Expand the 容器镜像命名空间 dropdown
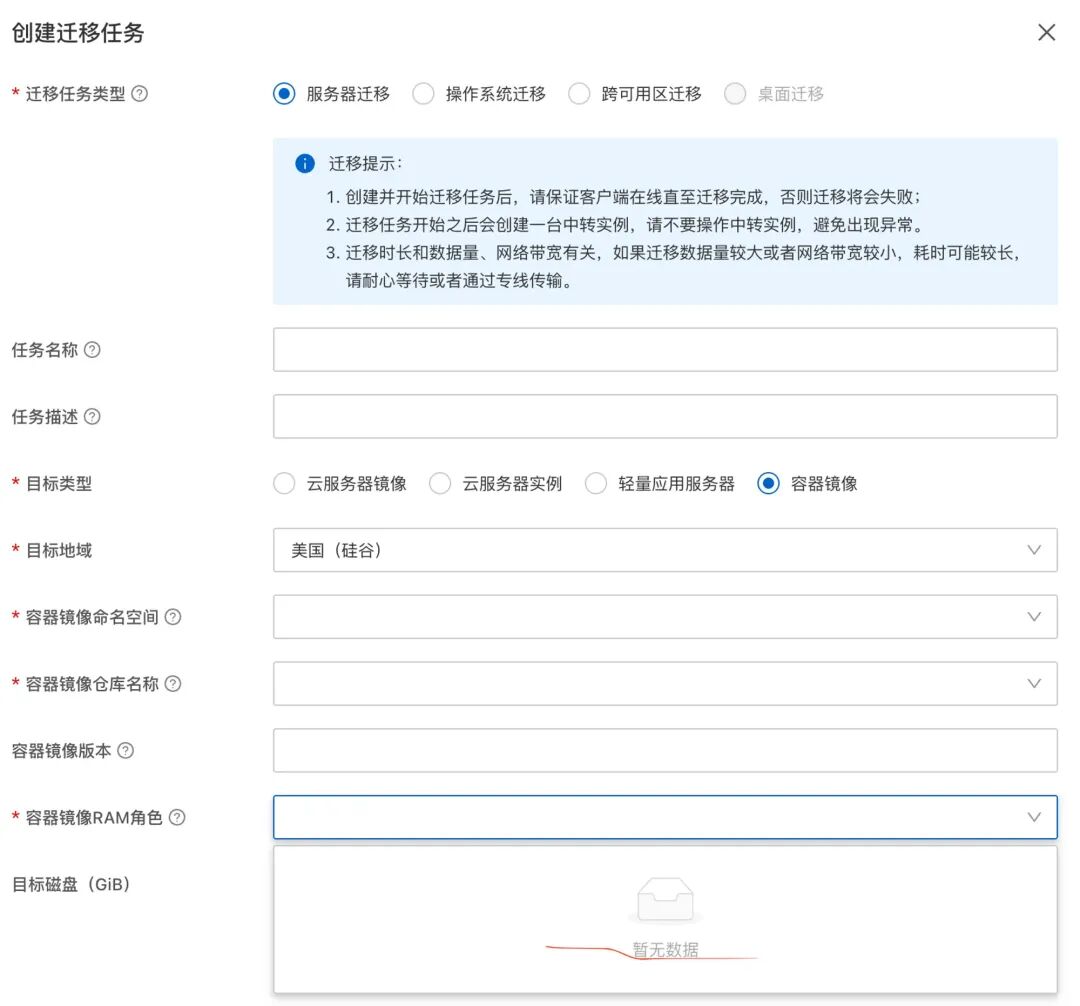The height and width of the screenshot is (1006, 1080). pyautogui.click(x=665, y=617)
